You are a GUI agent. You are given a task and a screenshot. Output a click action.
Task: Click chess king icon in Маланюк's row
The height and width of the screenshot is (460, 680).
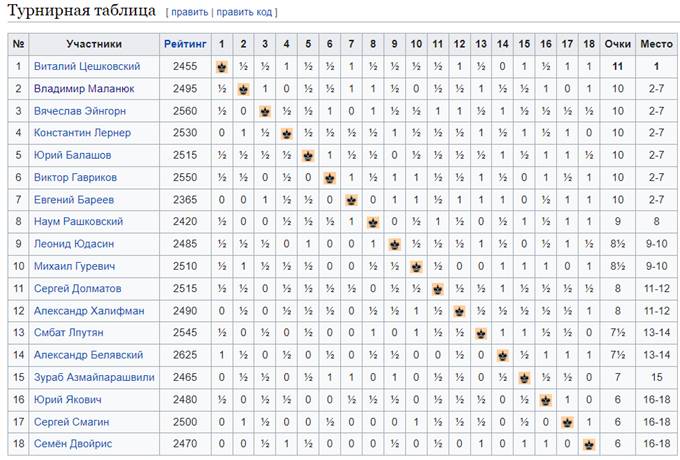[x=243, y=90]
